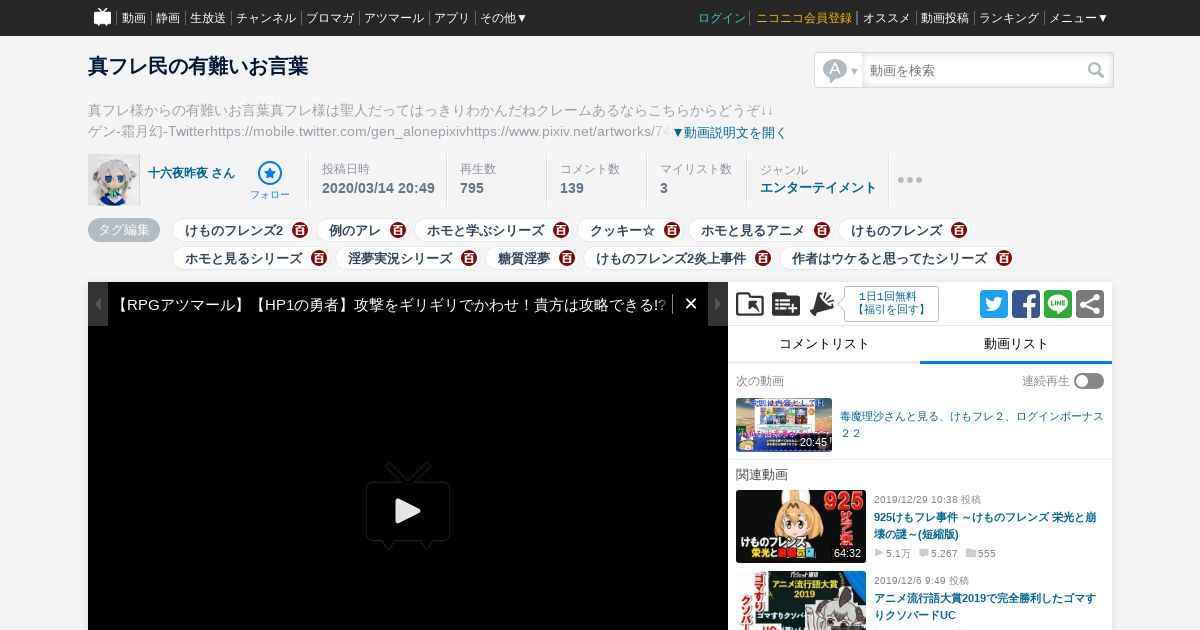Click the party popper gift icon
The width and height of the screenshot is (1200, 630).
(822, 304)
